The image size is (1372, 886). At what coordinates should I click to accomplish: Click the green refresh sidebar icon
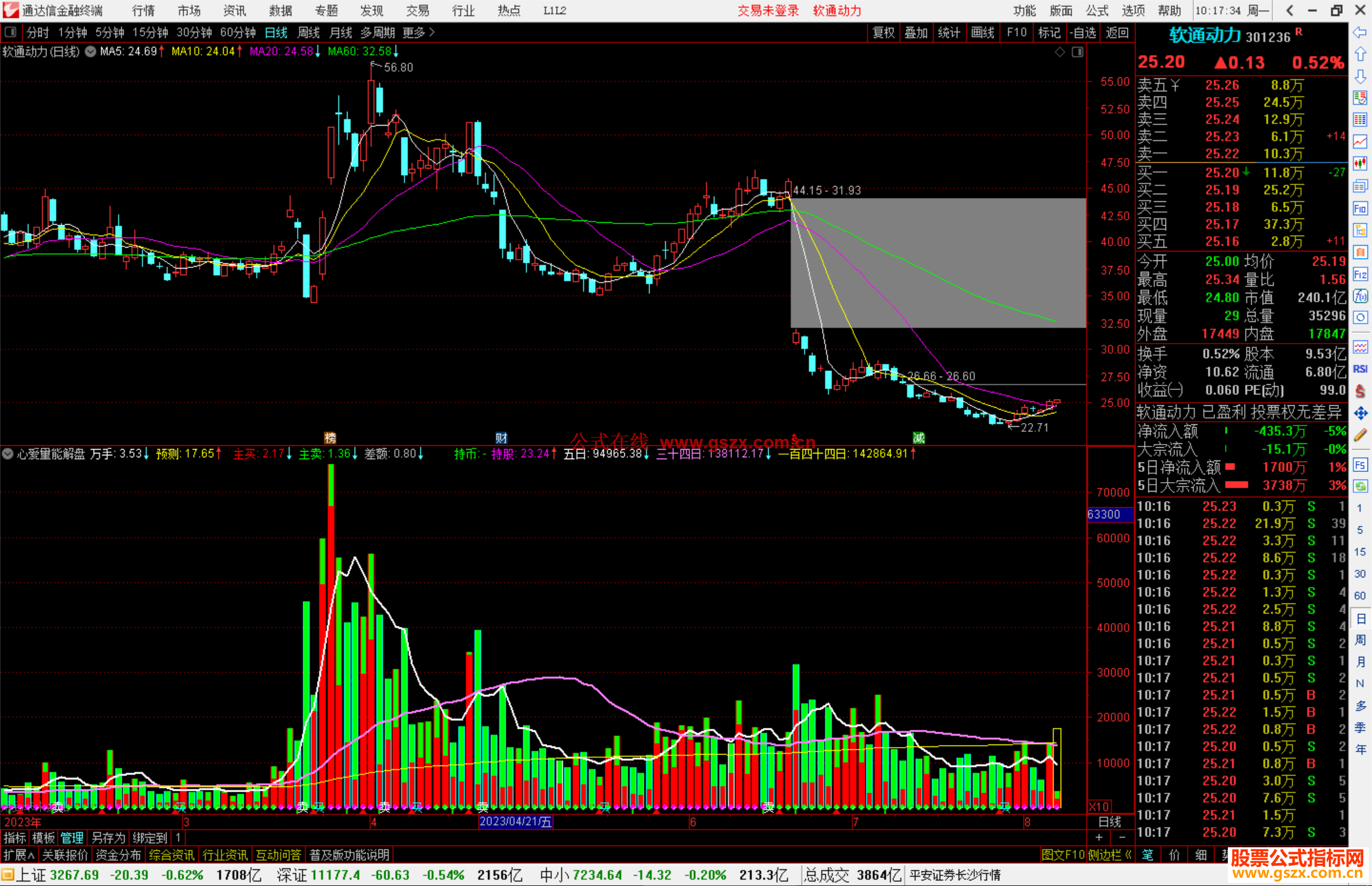click(1360, 486)
